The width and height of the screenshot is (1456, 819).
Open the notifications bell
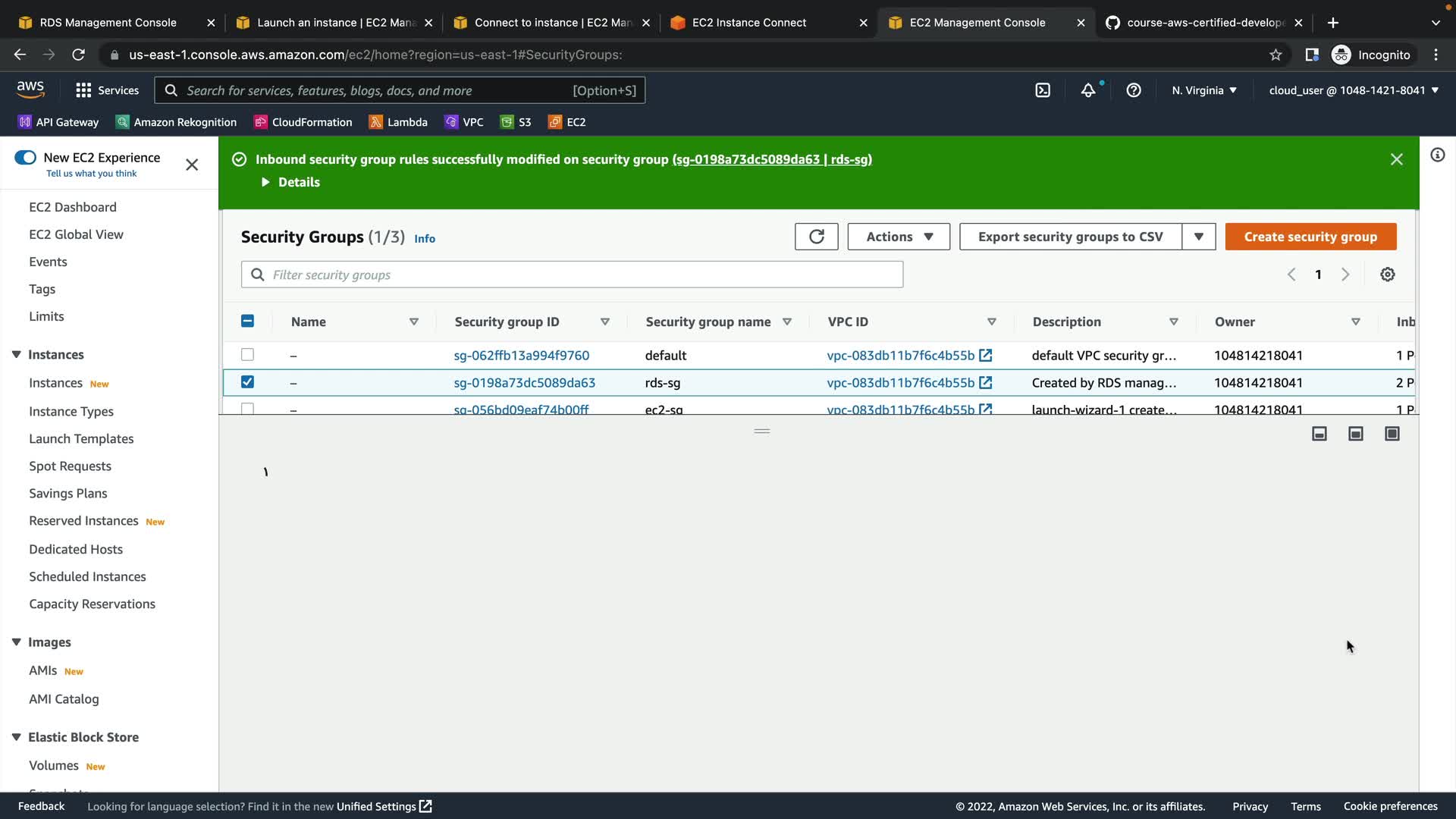(x=1088, y=90)
